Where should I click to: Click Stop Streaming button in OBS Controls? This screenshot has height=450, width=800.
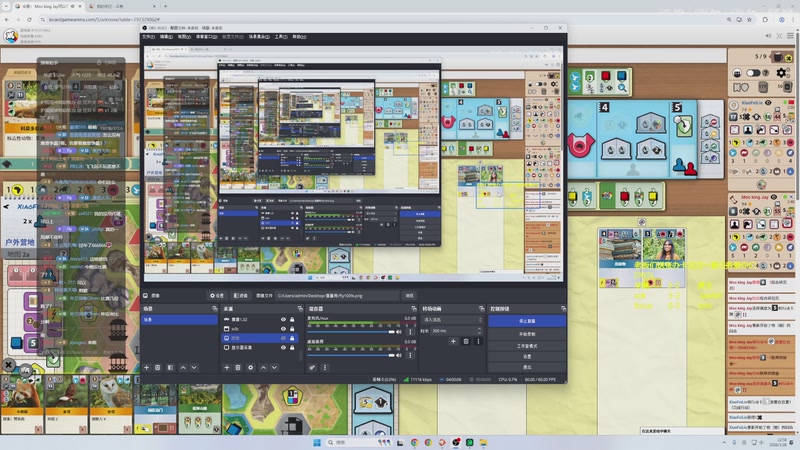[527, 321]
